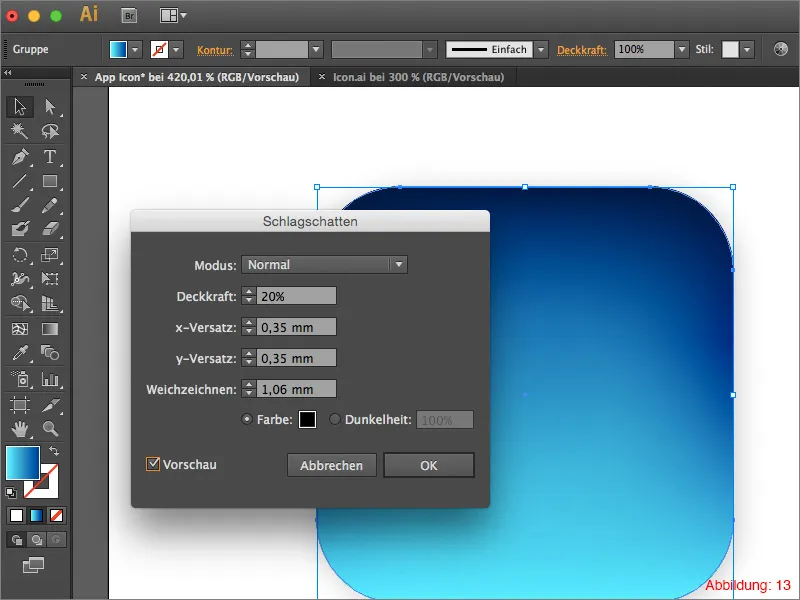This screenshot has height=600, width=800.
Task: Select the Shape Builder tool
Action: coord(20,303)
